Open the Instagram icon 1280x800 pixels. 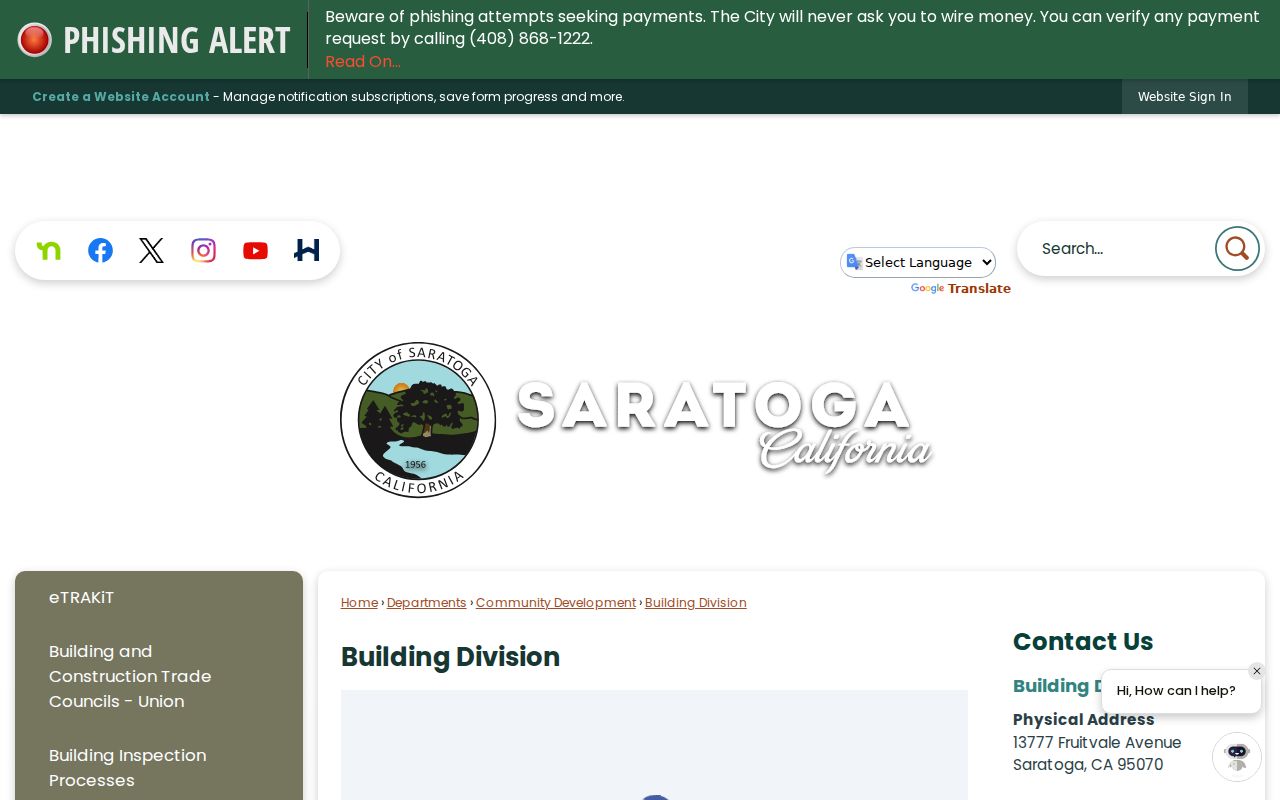[x=203, y=250]
